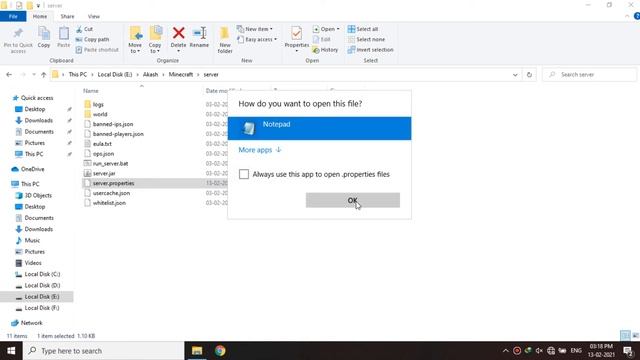Open the help question mark icon
Viewport: 640px width, 360px height.
point(637,16)
